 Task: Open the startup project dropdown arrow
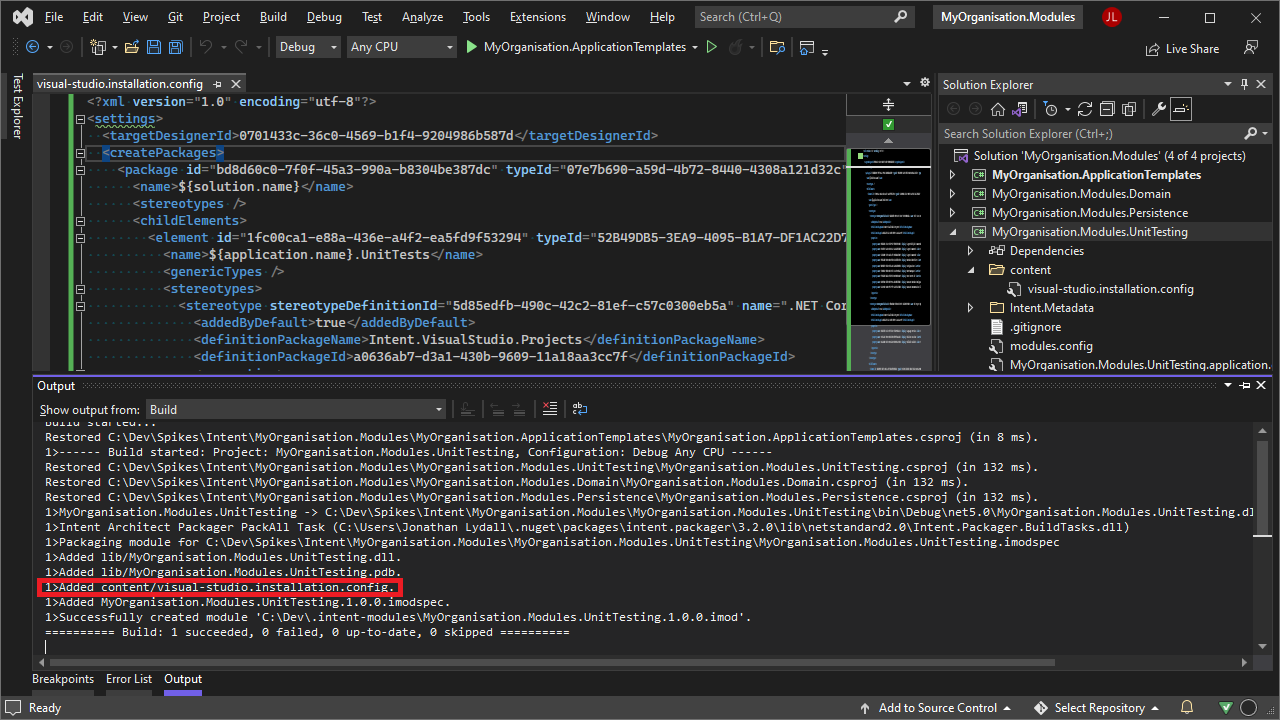pos(695,47)
